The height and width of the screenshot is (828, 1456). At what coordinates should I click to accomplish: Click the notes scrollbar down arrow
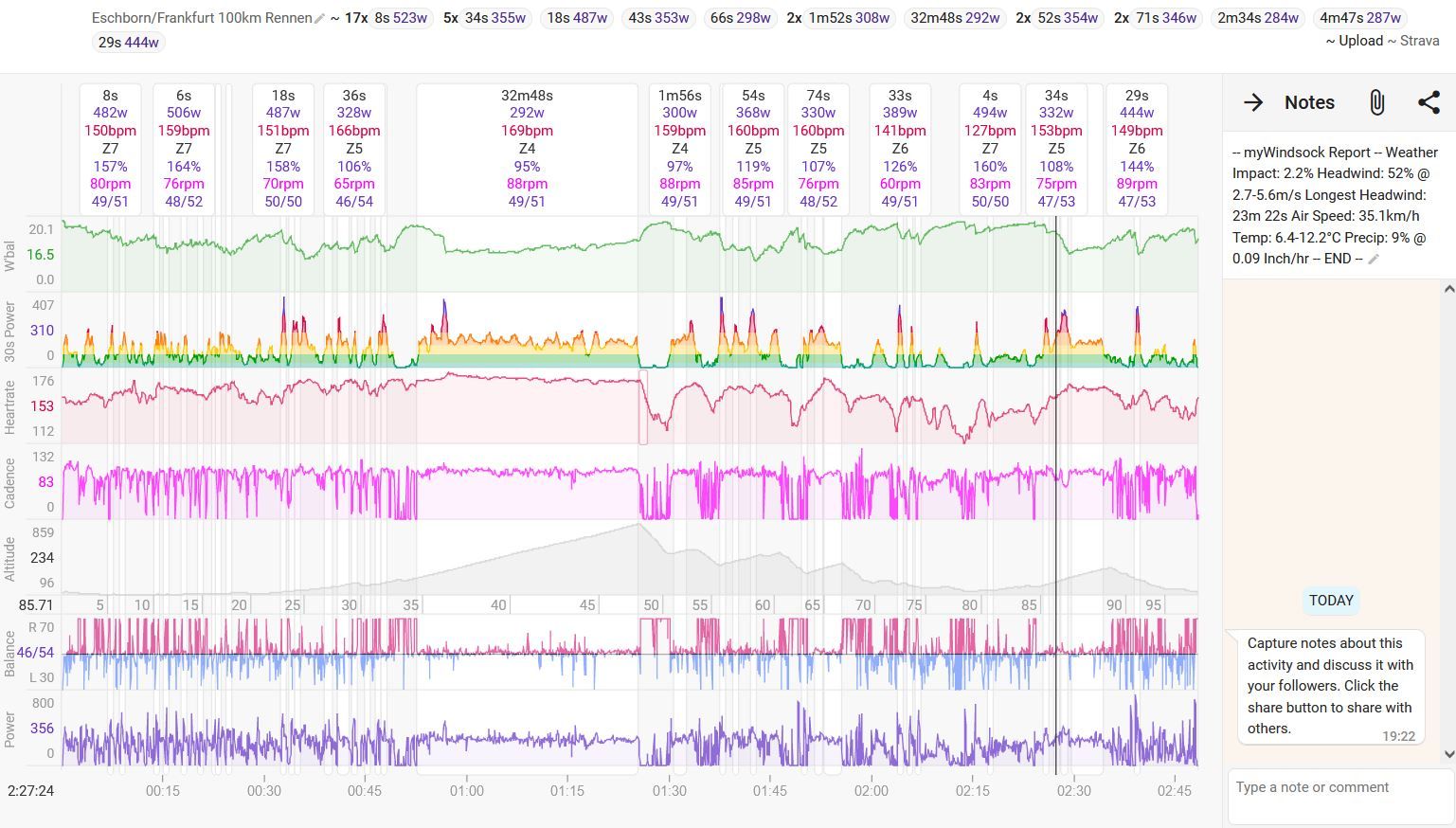coord(1448,754)
